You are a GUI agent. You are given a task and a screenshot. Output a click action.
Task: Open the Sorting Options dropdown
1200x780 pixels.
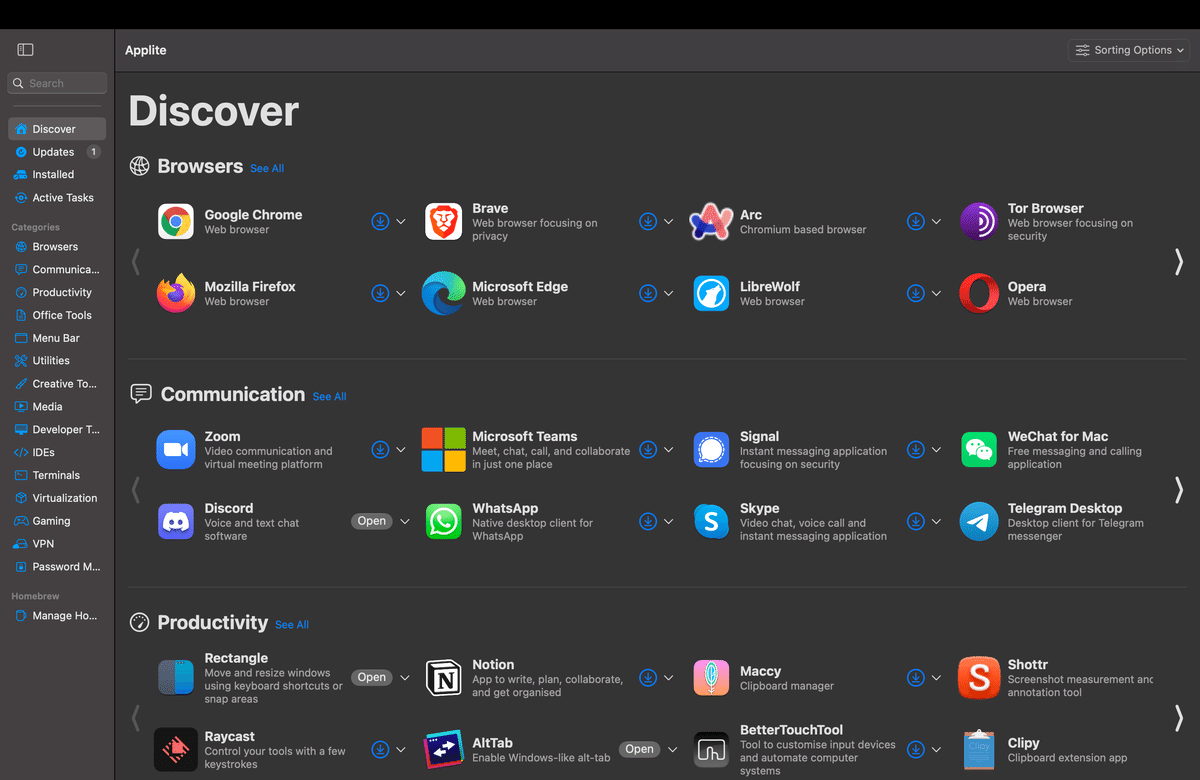click(x=1129, y=50)
